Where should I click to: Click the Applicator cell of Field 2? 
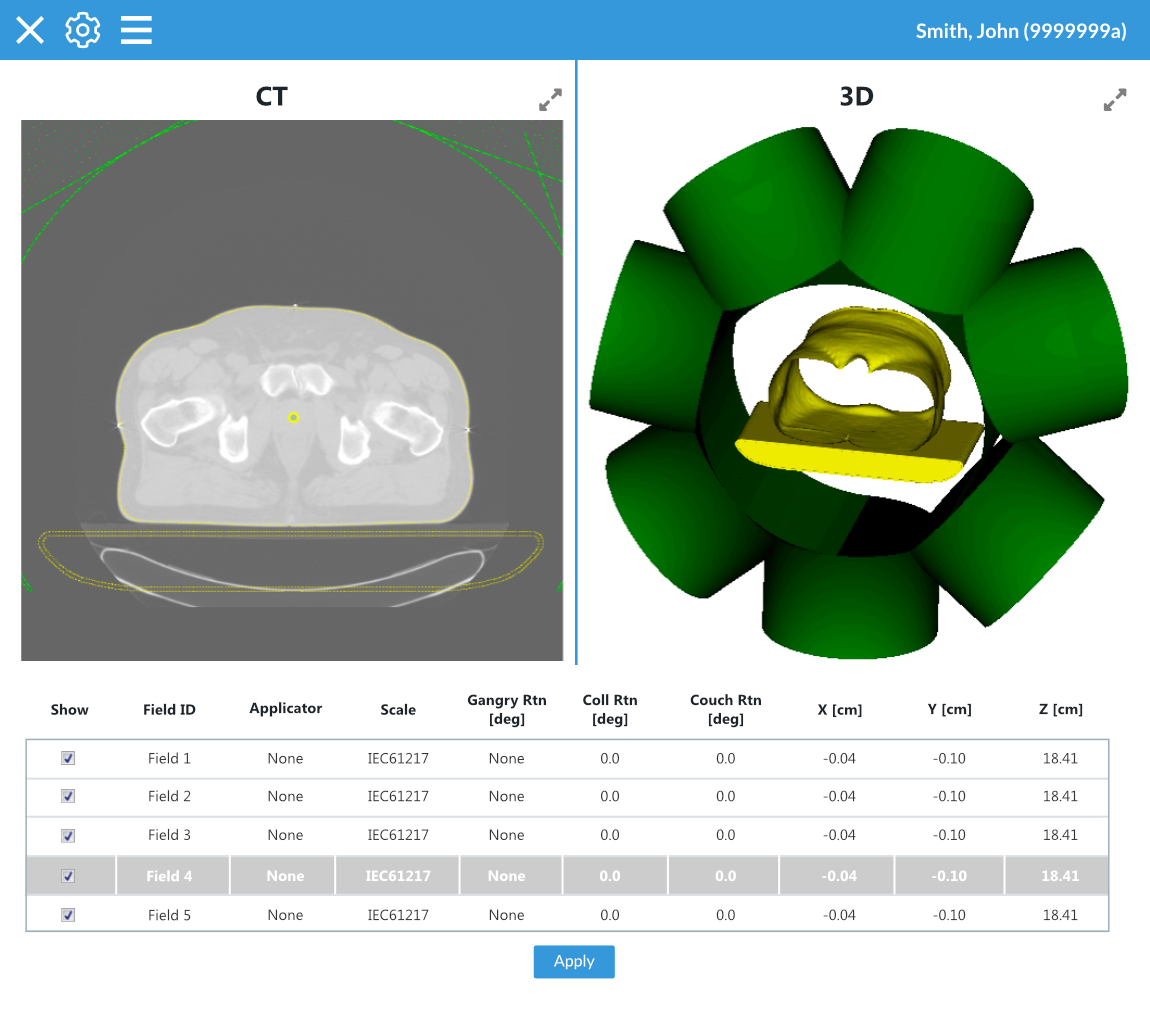tap(285, 797)
